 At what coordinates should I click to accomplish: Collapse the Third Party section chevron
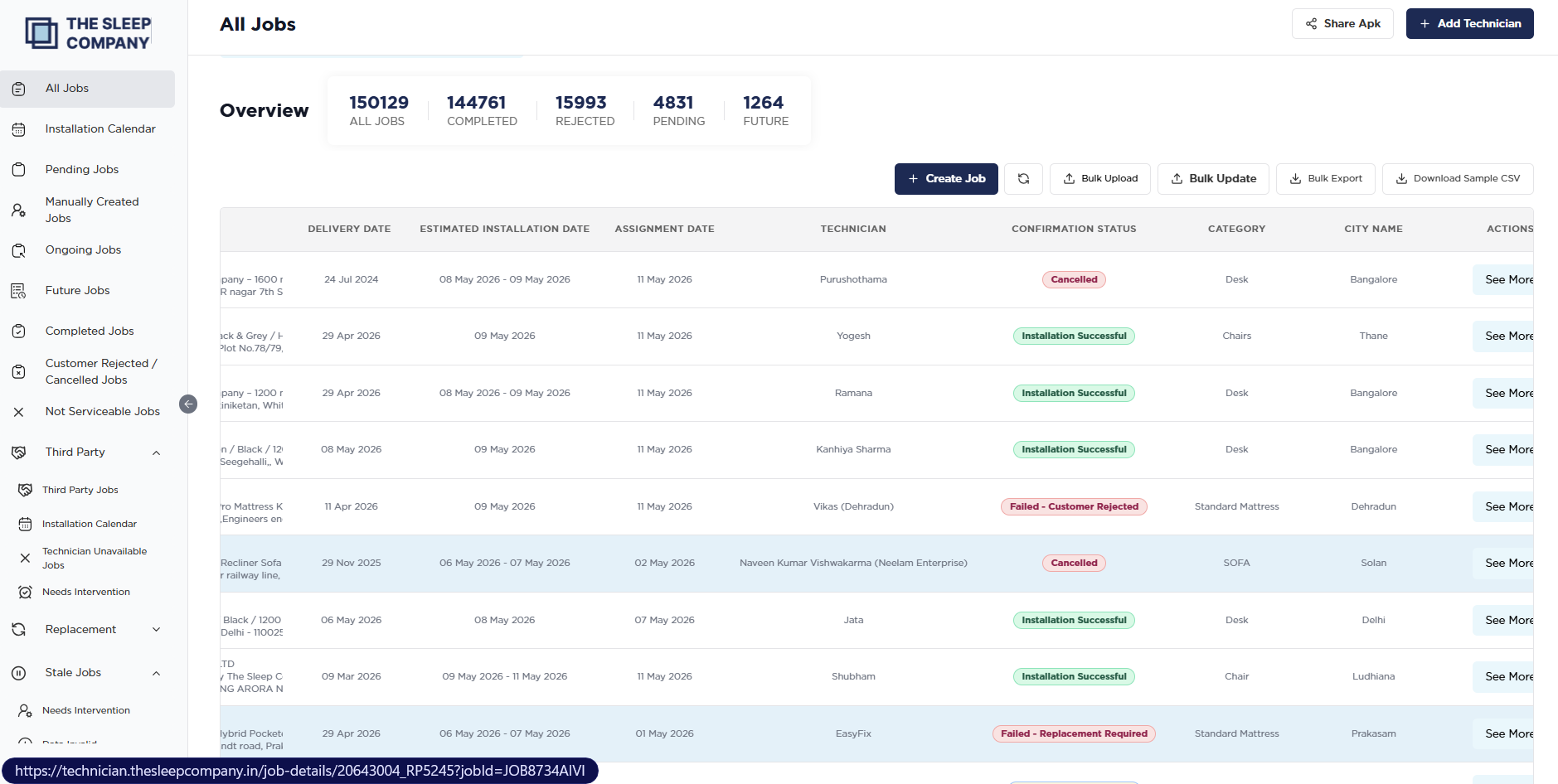click(x=156, y=452)
